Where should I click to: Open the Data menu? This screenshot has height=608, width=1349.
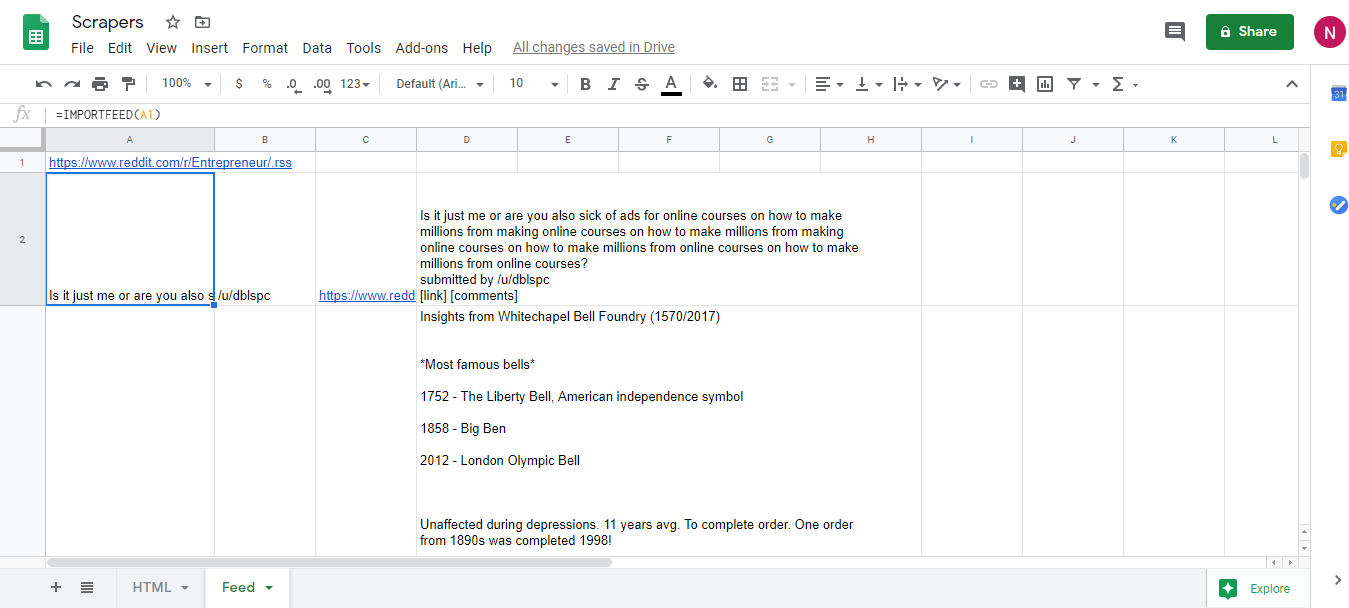[x=317, y=48]
